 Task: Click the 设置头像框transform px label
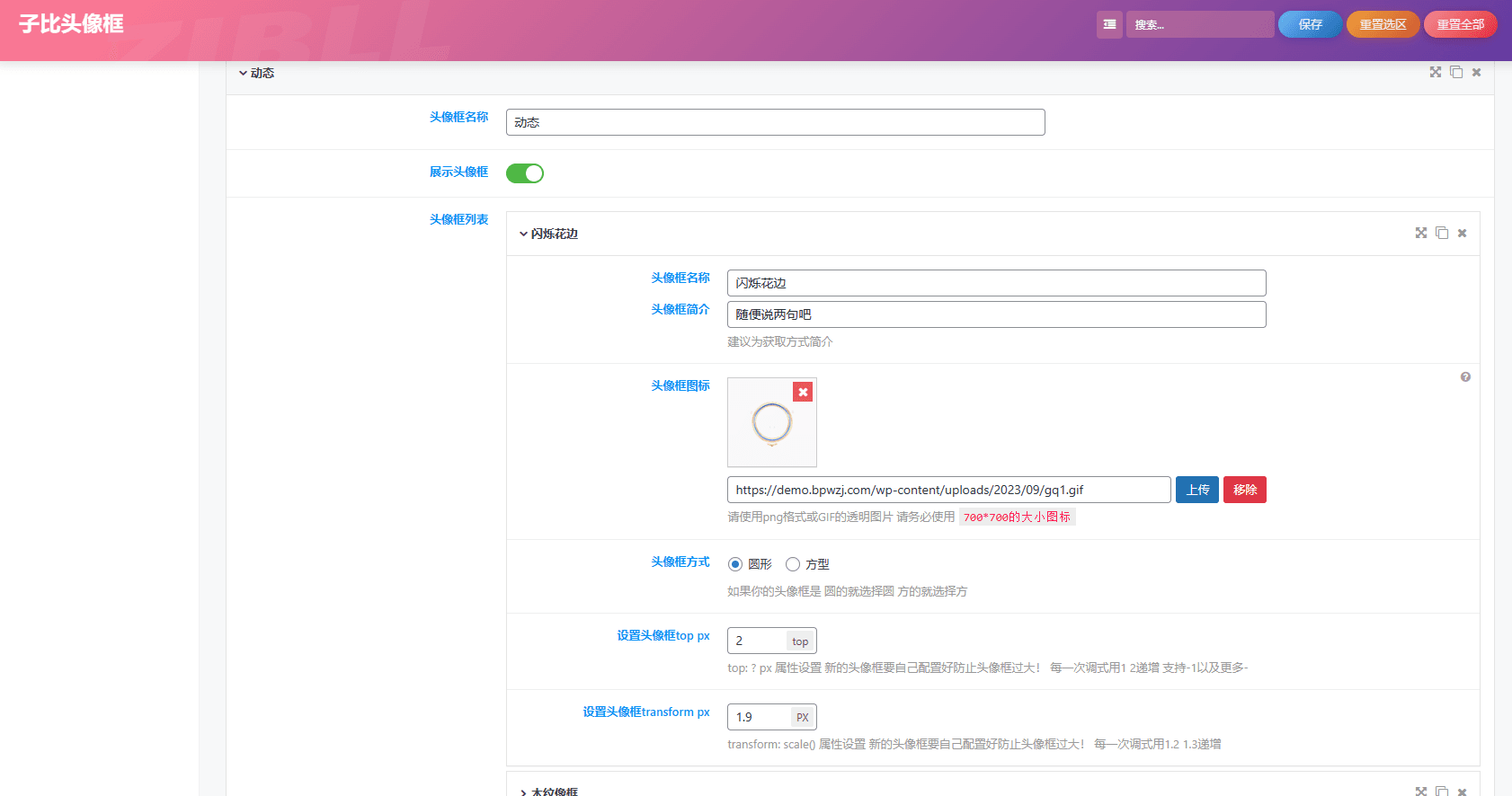[x=646, y=712]
